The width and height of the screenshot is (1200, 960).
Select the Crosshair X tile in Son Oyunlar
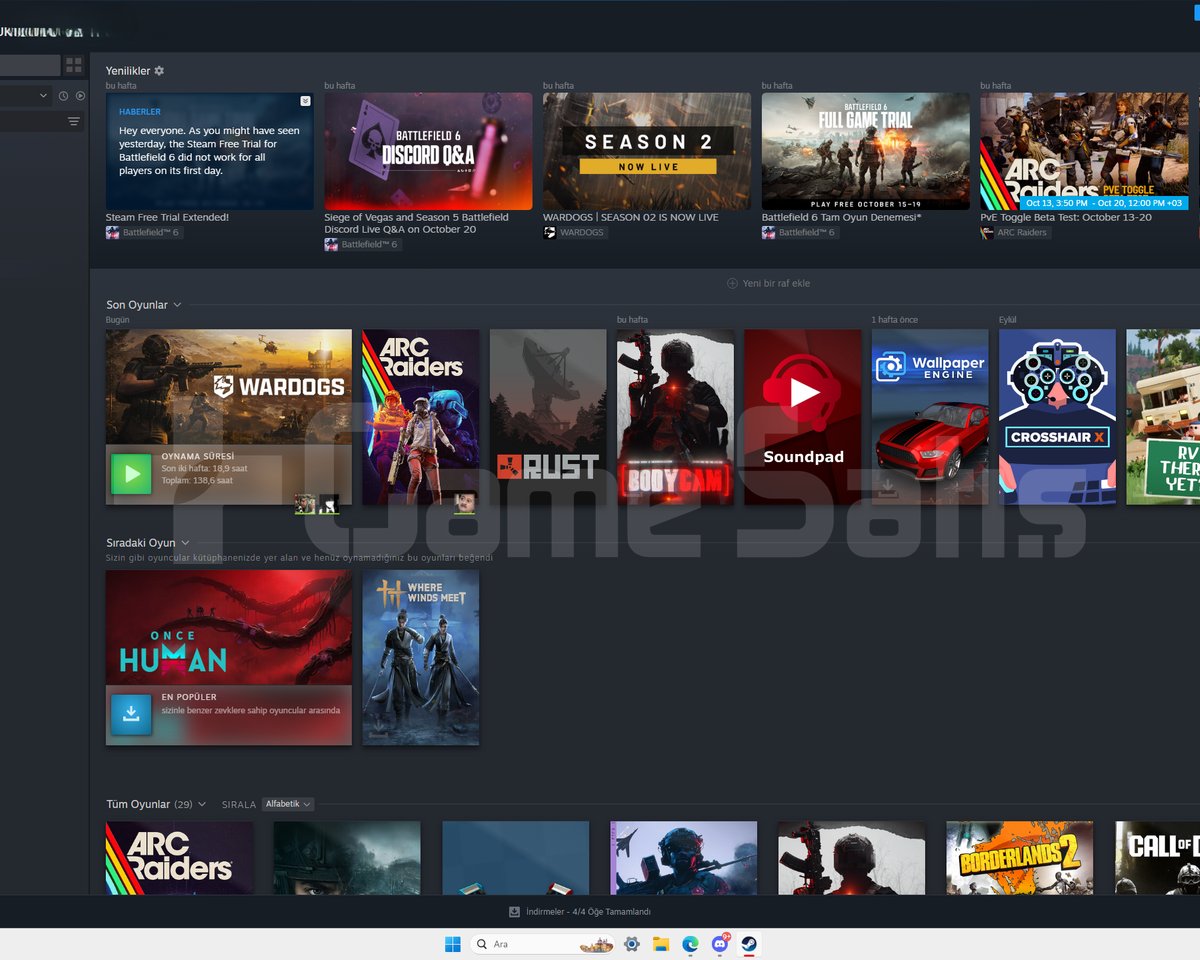click(1057, 417)
